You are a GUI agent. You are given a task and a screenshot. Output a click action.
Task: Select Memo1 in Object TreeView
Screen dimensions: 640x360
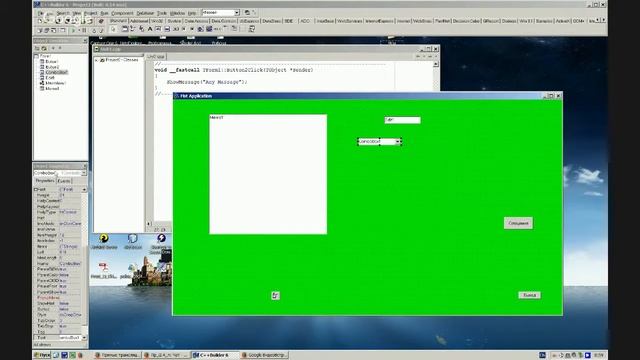coord(52,88)
